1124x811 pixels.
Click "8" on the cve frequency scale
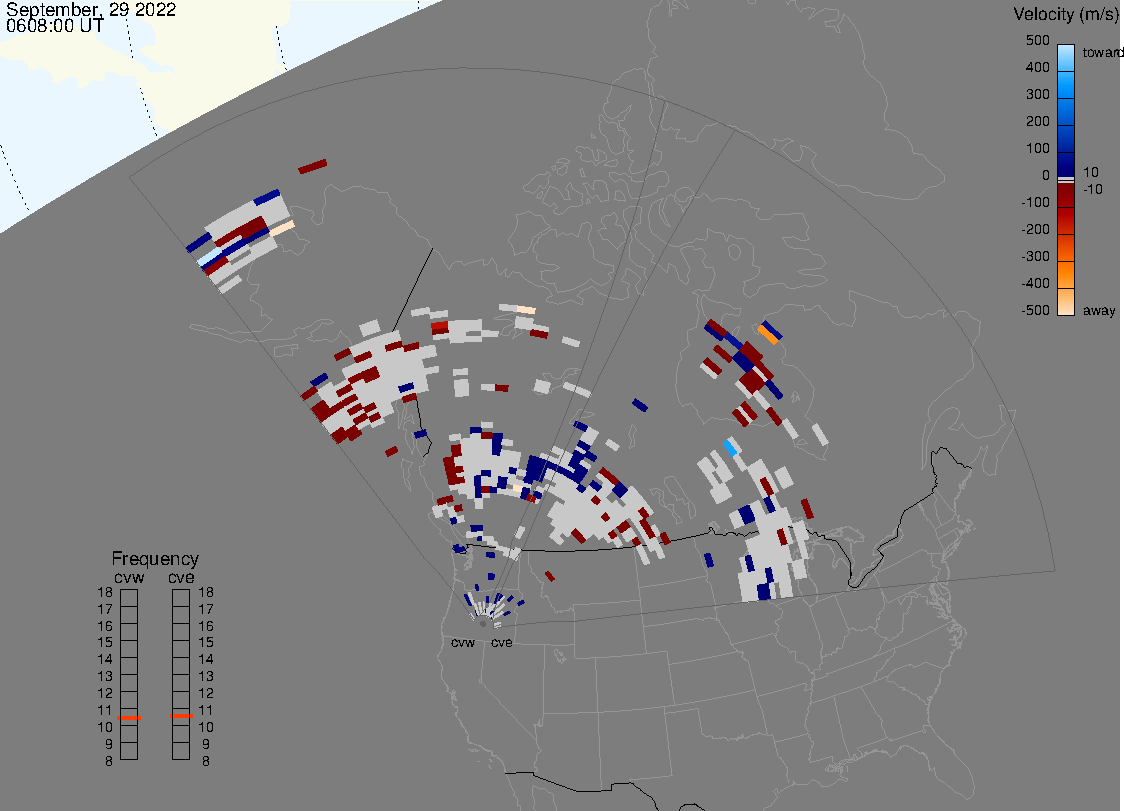pyautogui.click(x=206, y=761)
